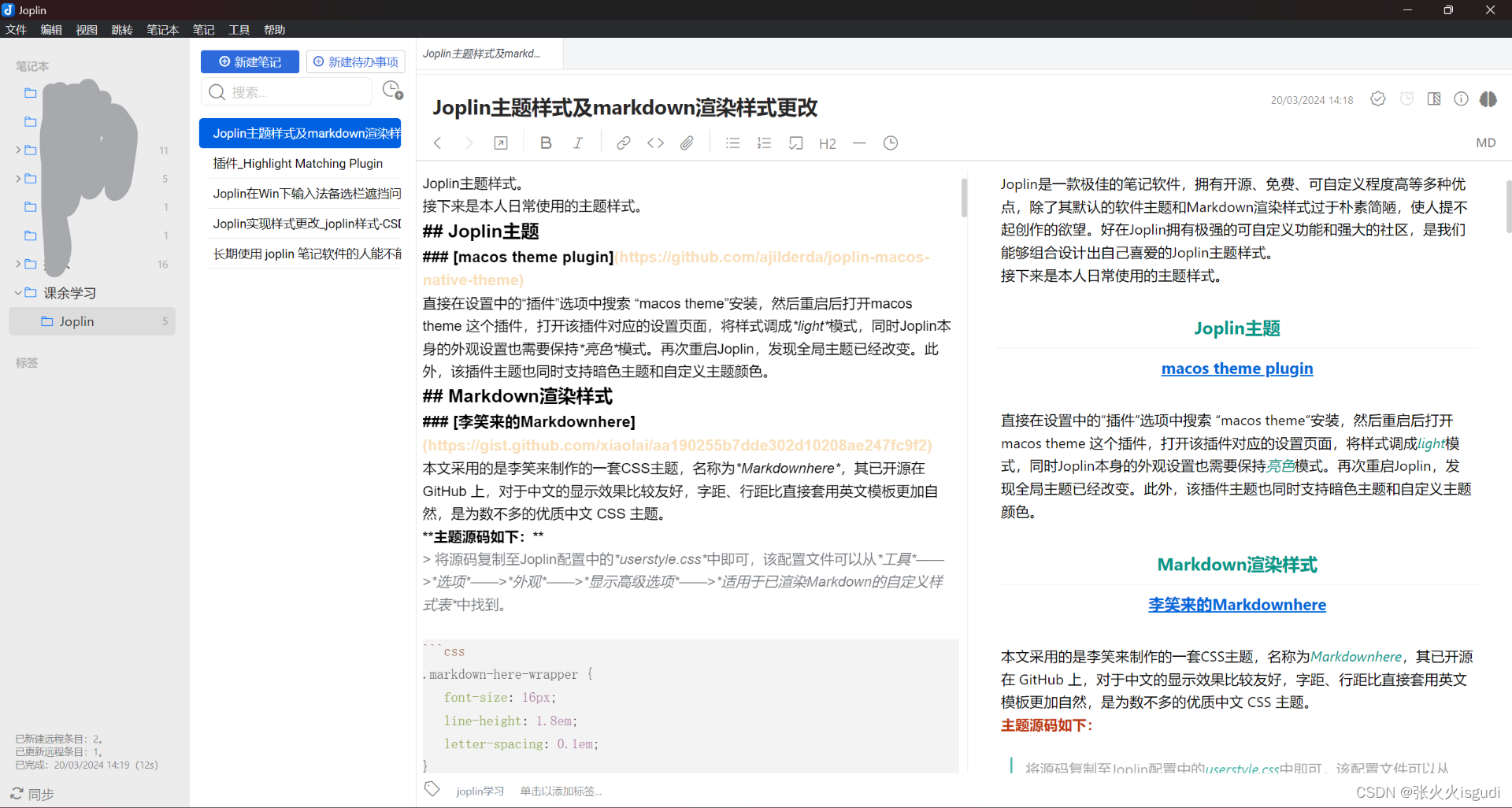Apply the H2 heading style
Viewport: 1512px width, 808px height.
click(x=827, y=143)
